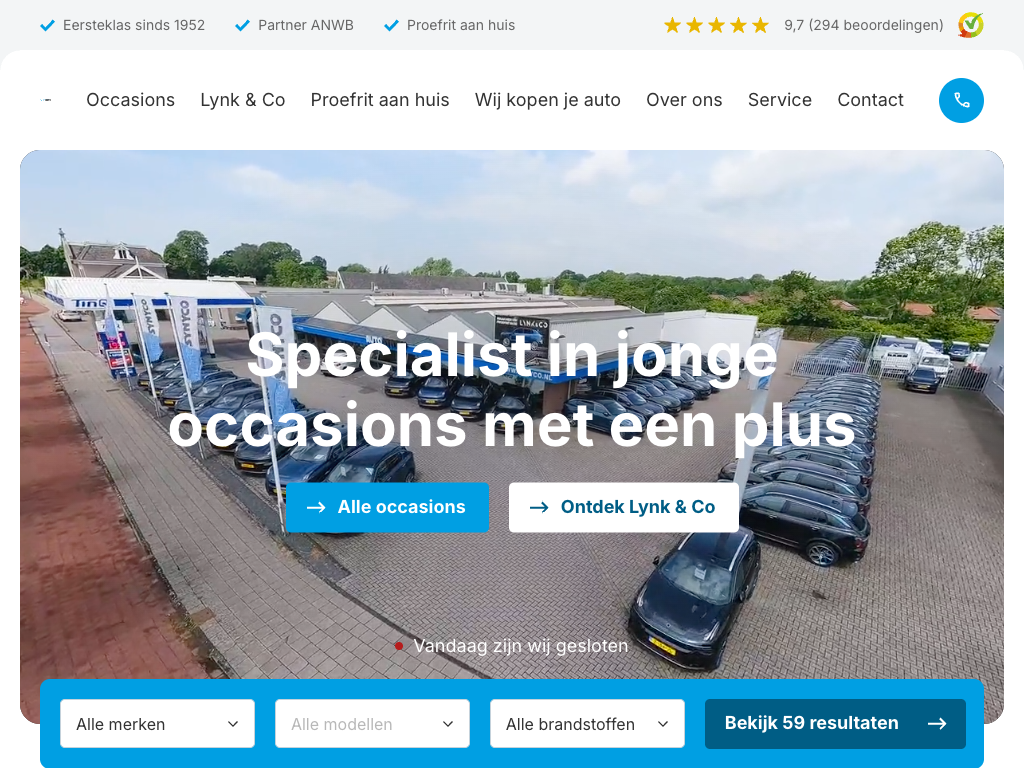
Task: Open the Over ons page
Action: pyautogui.click(x=684, y=100)
